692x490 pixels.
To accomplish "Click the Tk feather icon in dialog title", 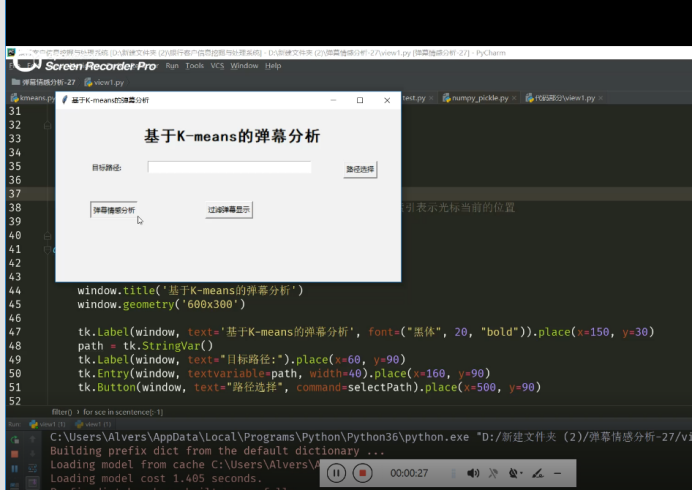I will (x=64, y=100).
